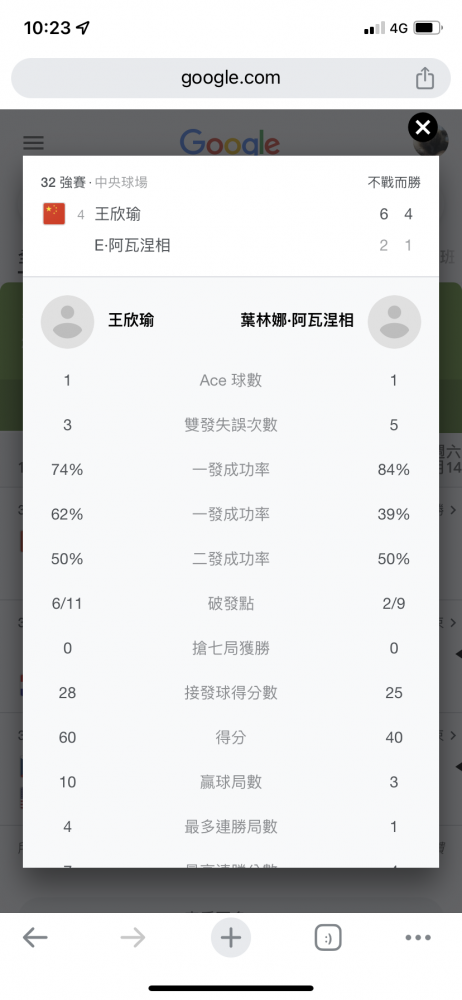Screen dimensions: 462x1000
Task: Open the tab switcher icon
Action: 328,938
